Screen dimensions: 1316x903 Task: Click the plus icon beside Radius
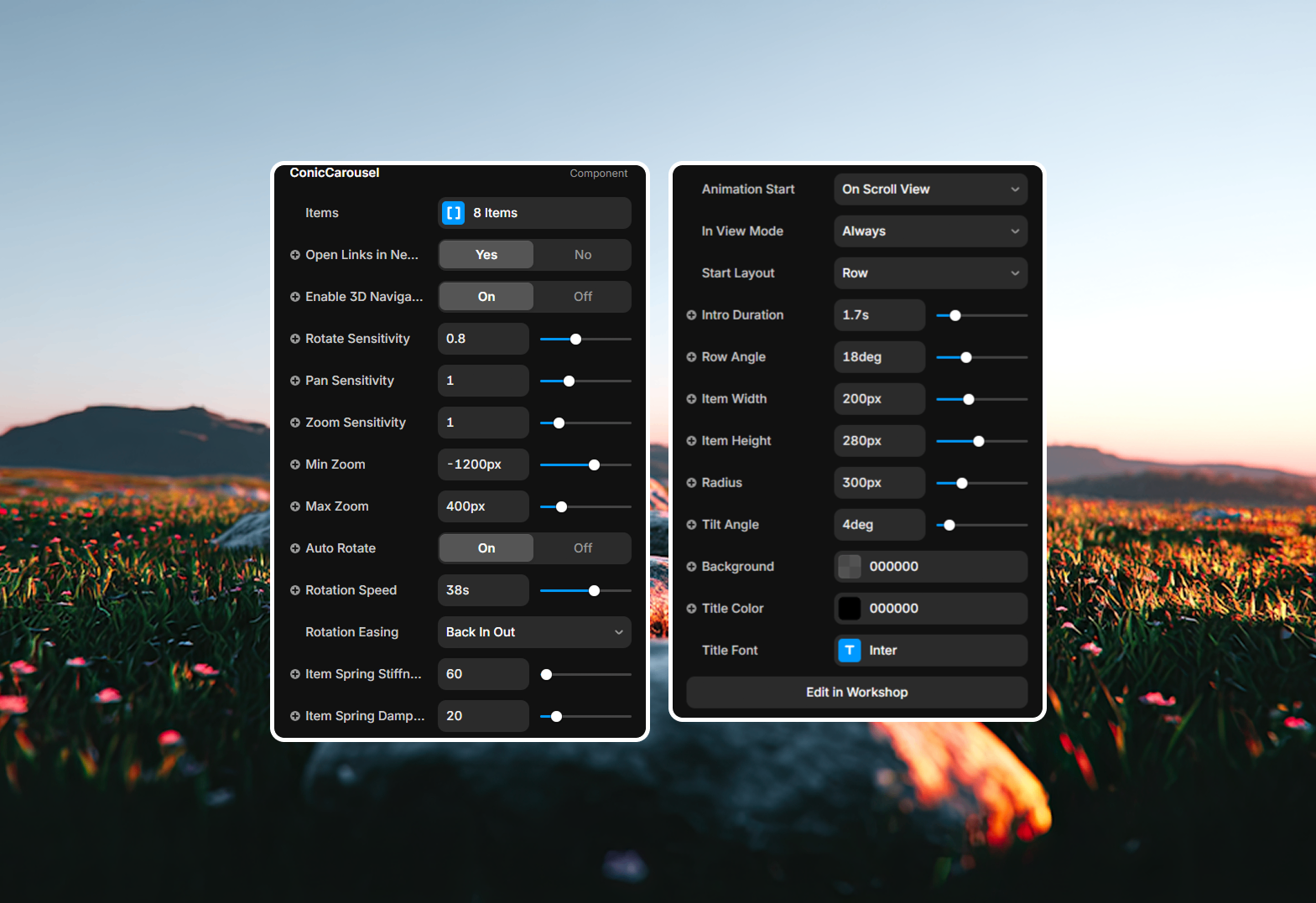(691, 483)
